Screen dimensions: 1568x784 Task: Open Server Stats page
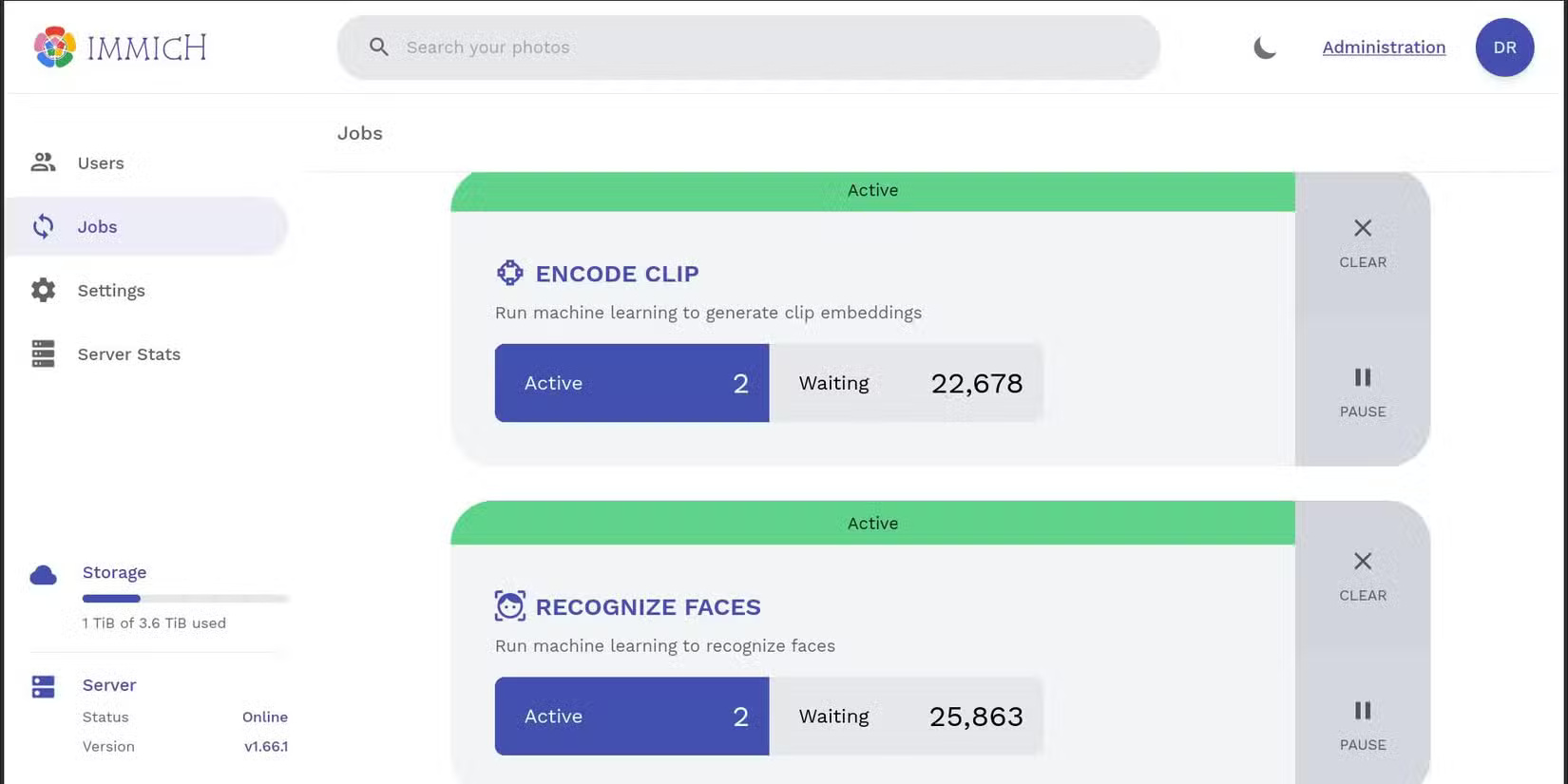coord(128,354)
